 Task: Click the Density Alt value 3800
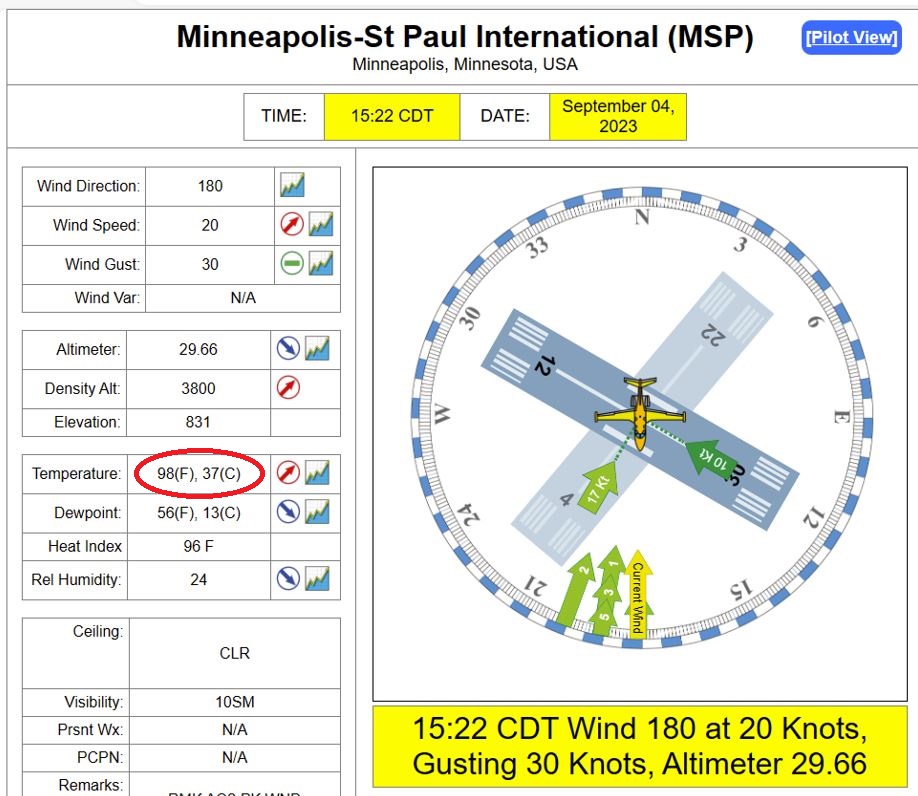pos(198,389)
